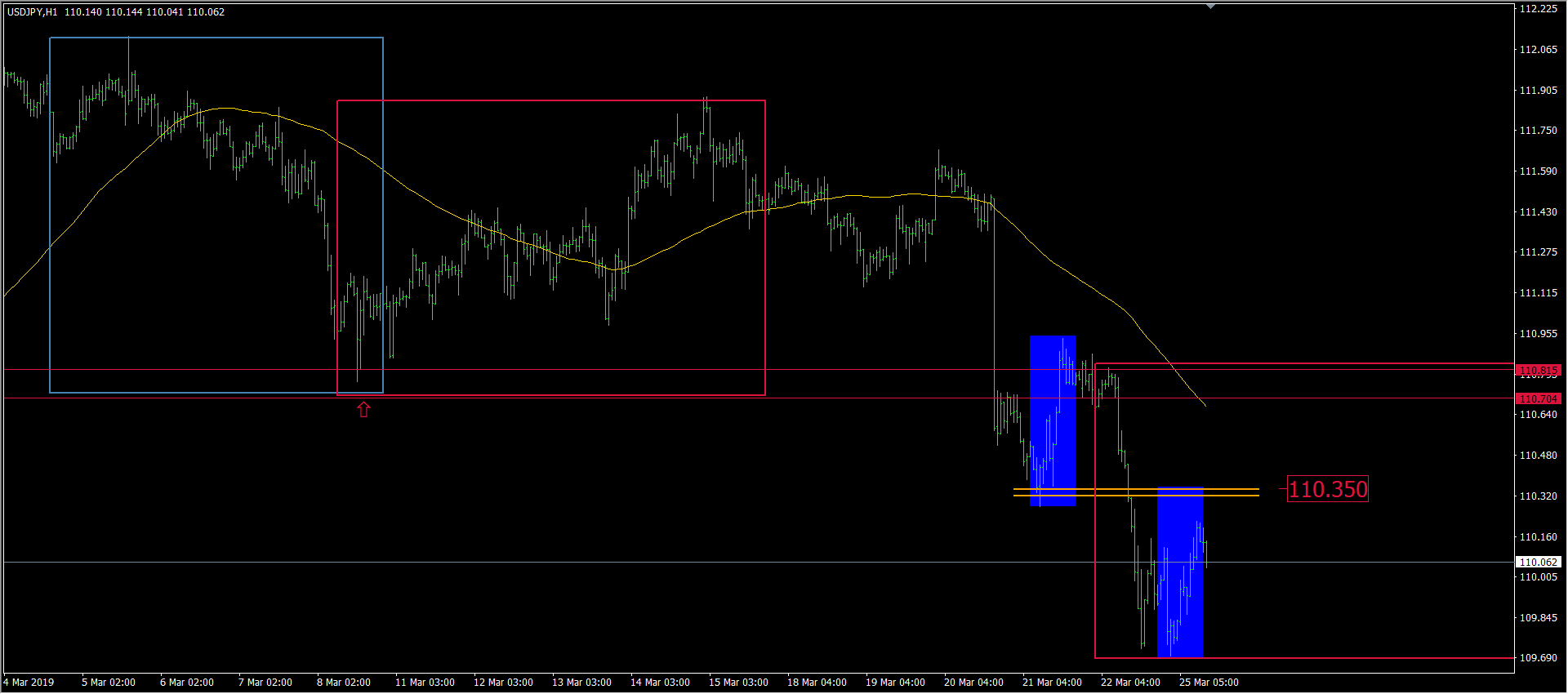Click the 109.690 price scale label
This screenshot has height=694, width=1568.
(x=1538, y=658)
